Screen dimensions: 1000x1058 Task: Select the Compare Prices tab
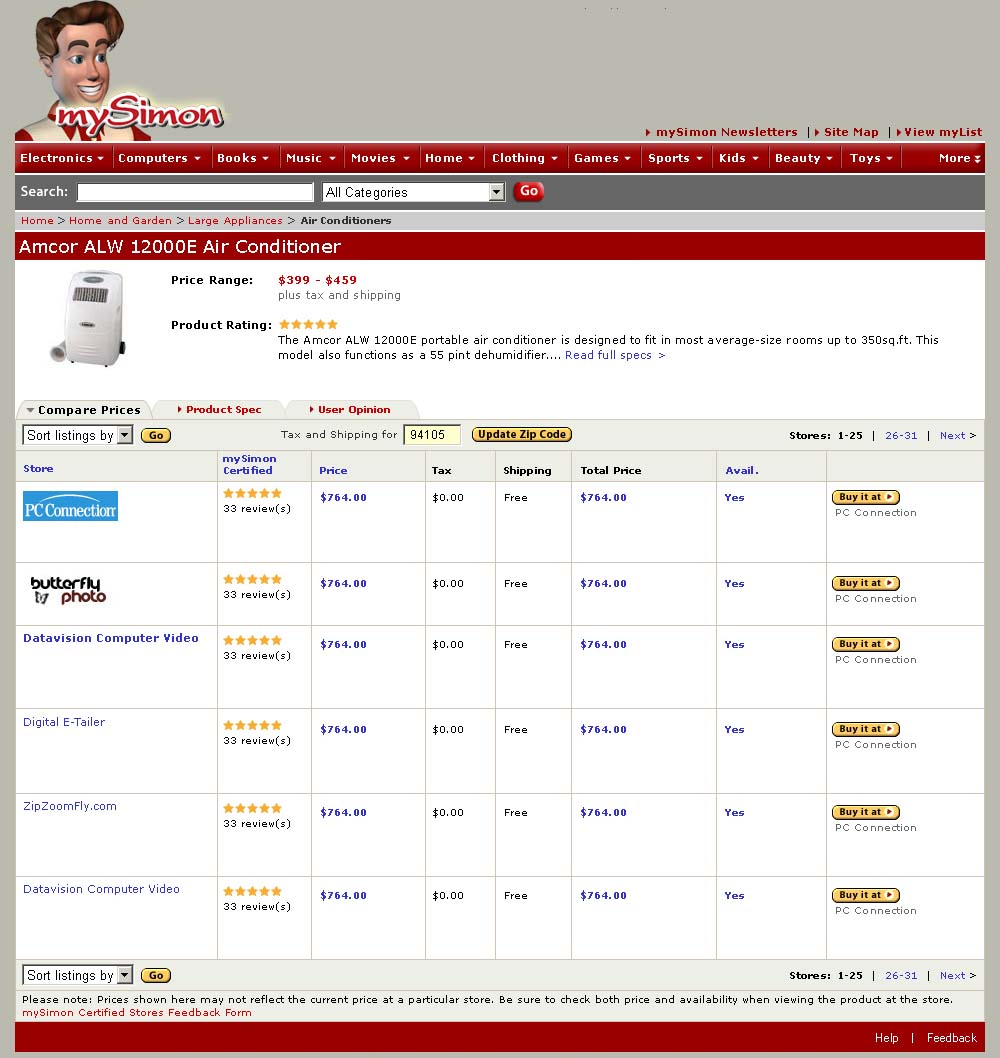point(84,410)
